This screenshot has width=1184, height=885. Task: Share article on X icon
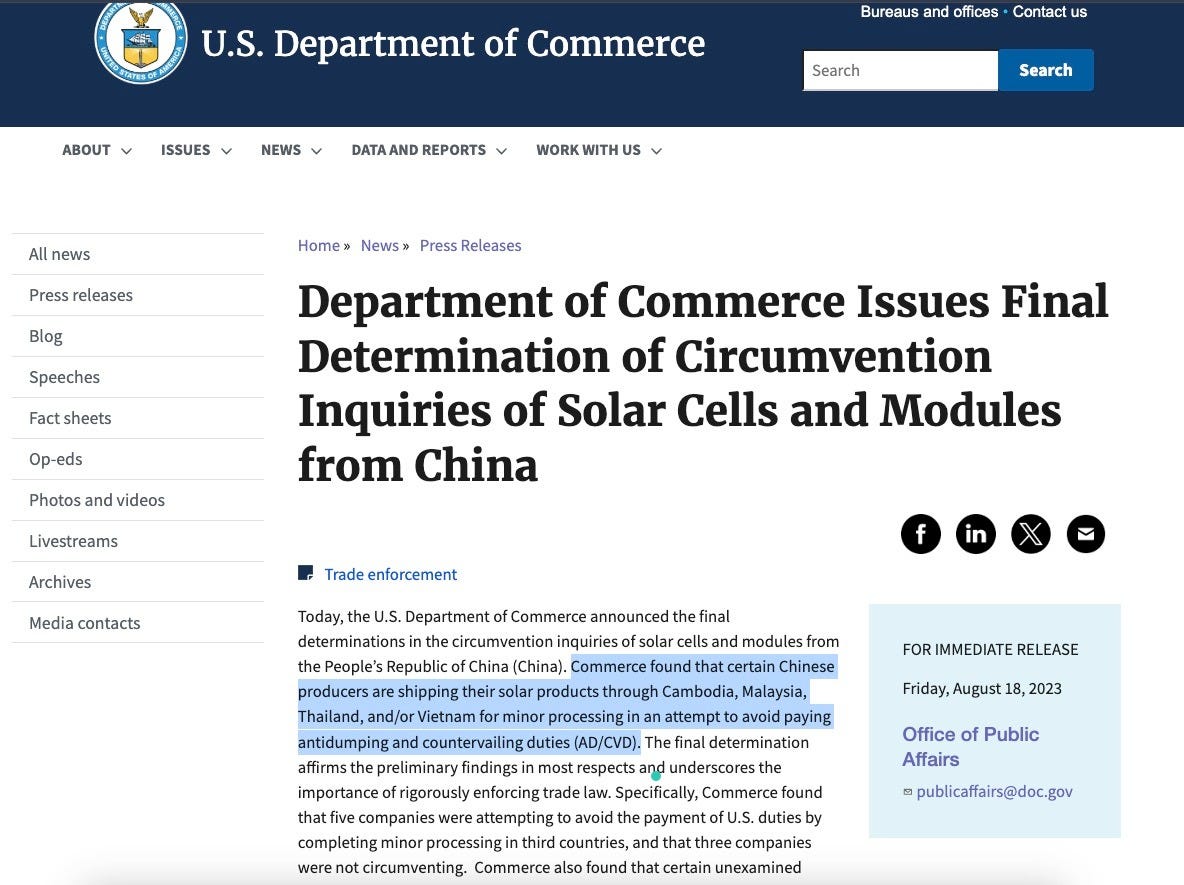tap(1031, 534)
